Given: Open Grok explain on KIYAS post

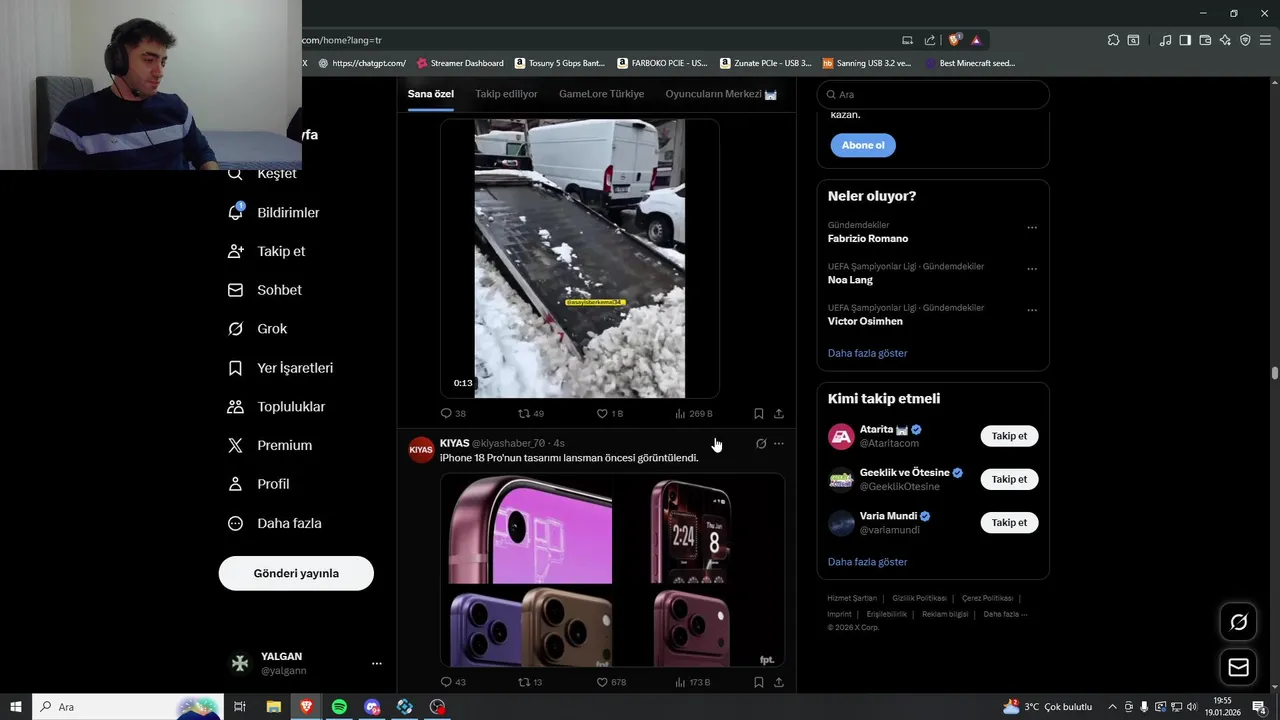Looking at the screenshot, I should click(761, 443).
